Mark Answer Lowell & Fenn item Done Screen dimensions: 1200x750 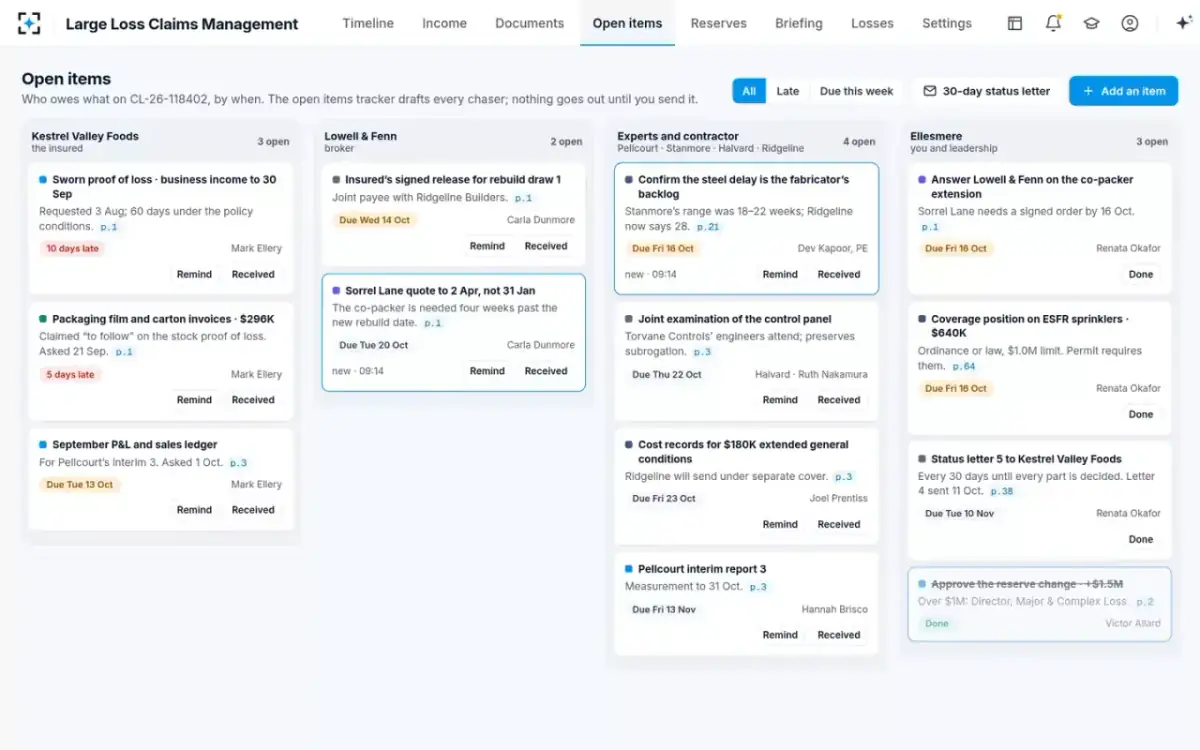tap(1141, 274)
